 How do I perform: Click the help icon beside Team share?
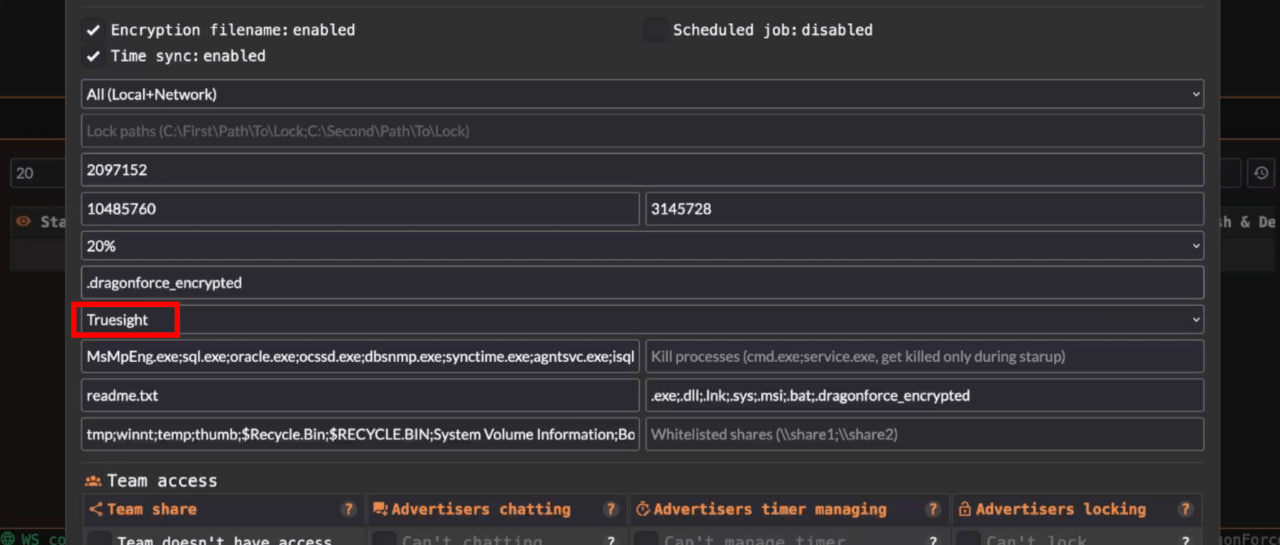pyautogui.click(x=348, y=509)
